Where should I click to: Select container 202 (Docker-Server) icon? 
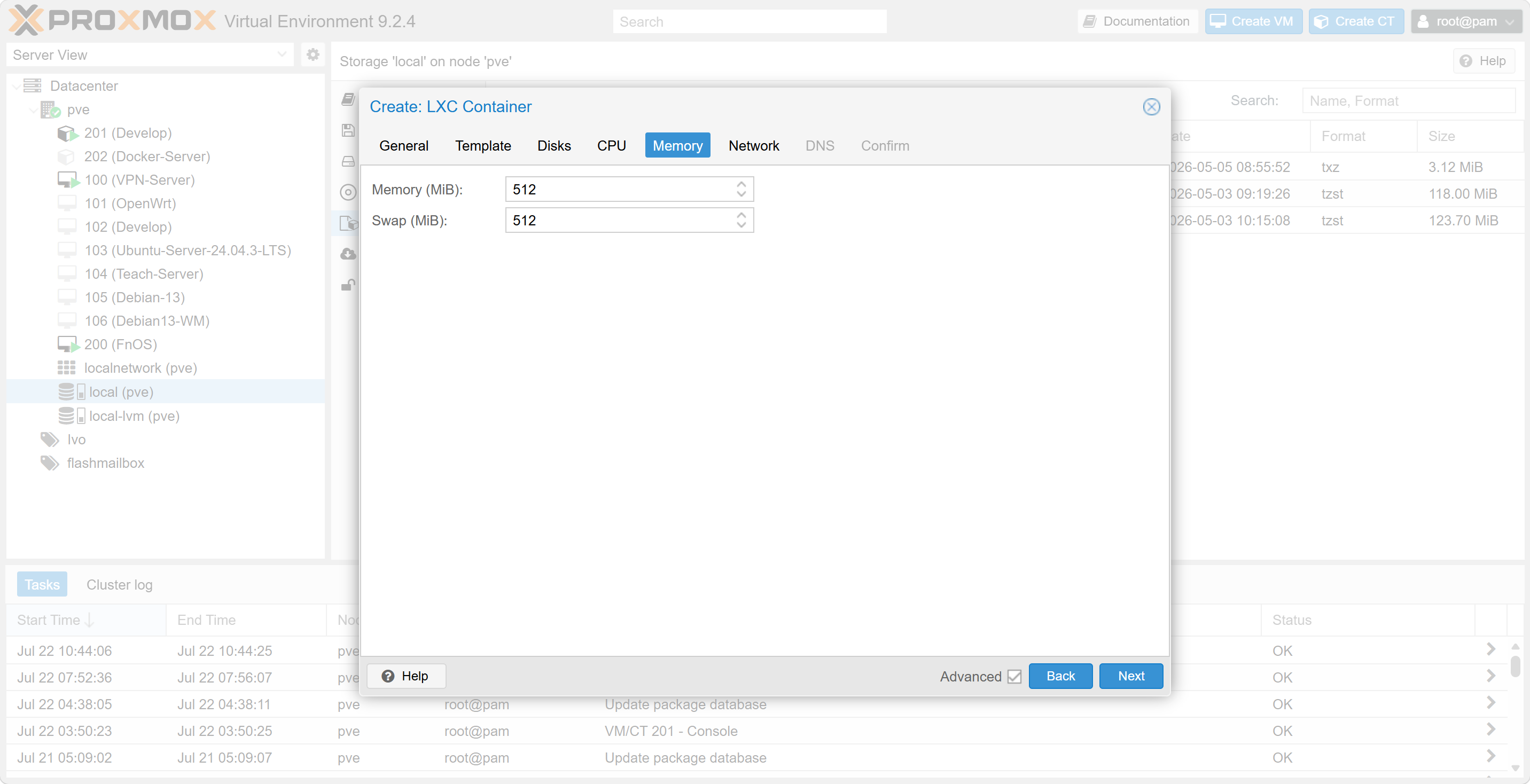pyautogui.click(x=66, y=156)
